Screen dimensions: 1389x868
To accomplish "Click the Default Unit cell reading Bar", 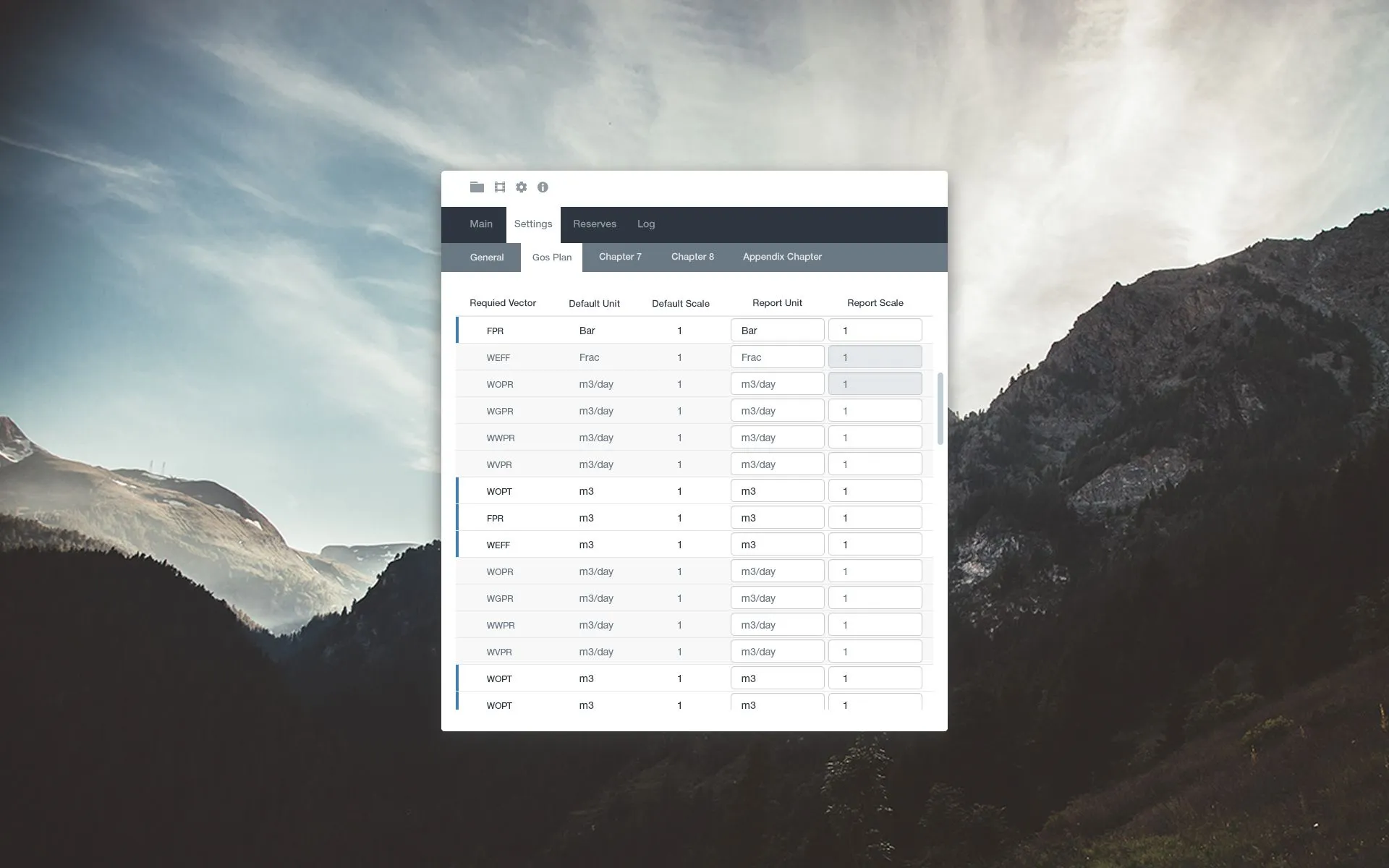I will [587, 331].
